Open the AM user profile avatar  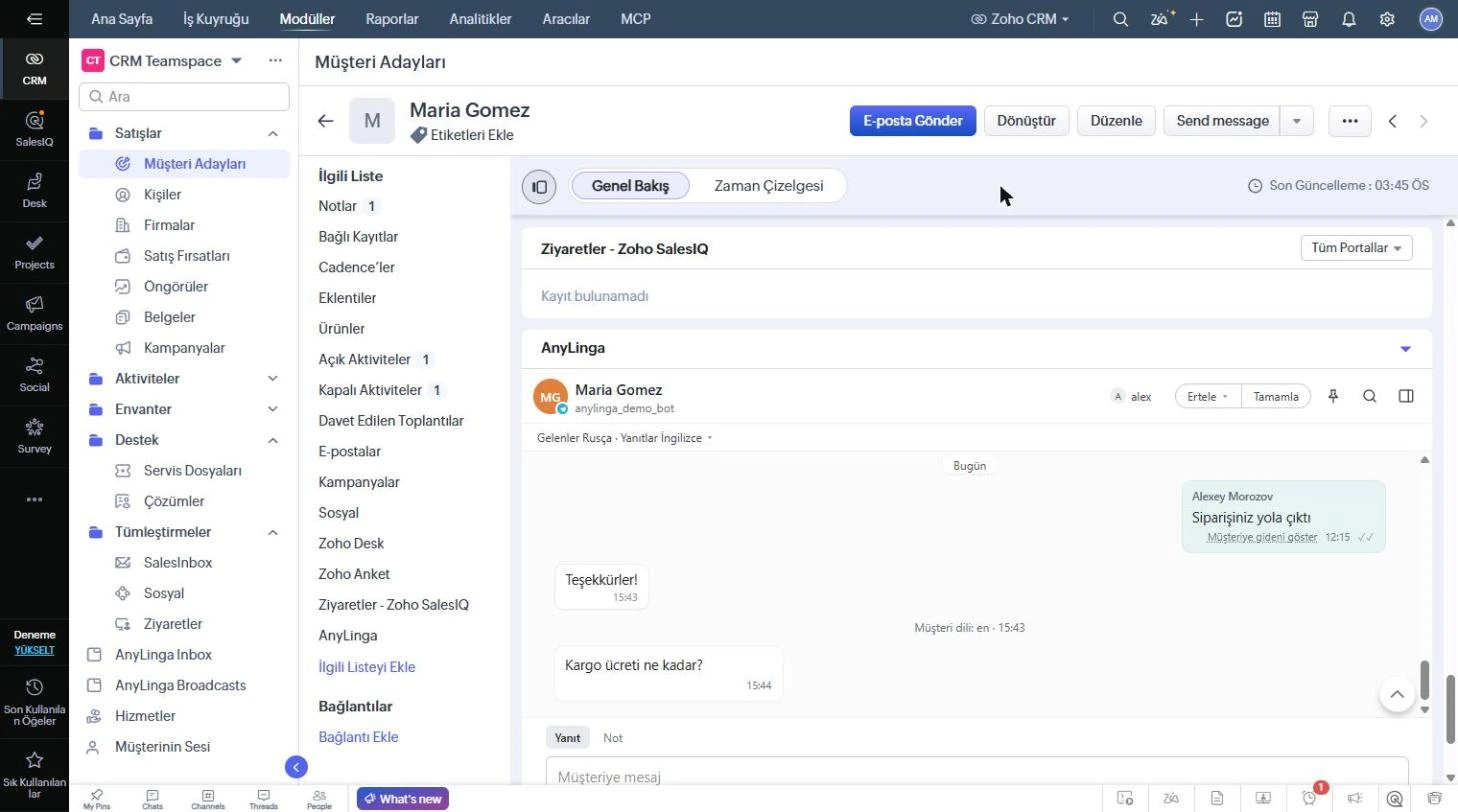[1431, 19]
